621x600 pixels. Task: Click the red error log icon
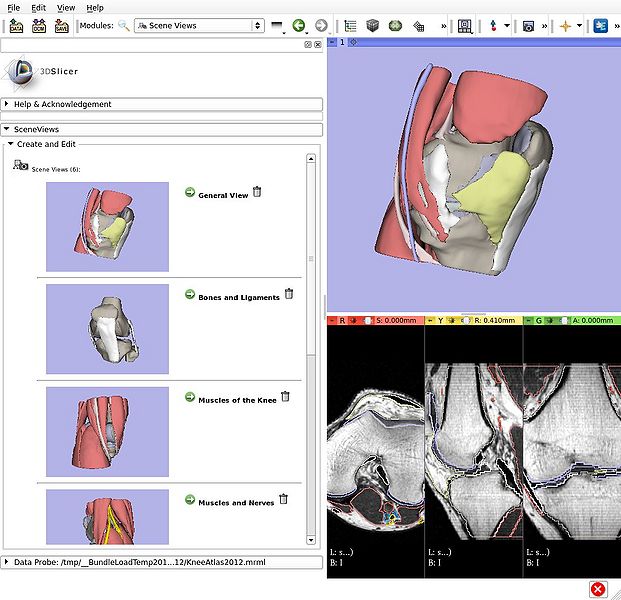click(x=597, y=589)
